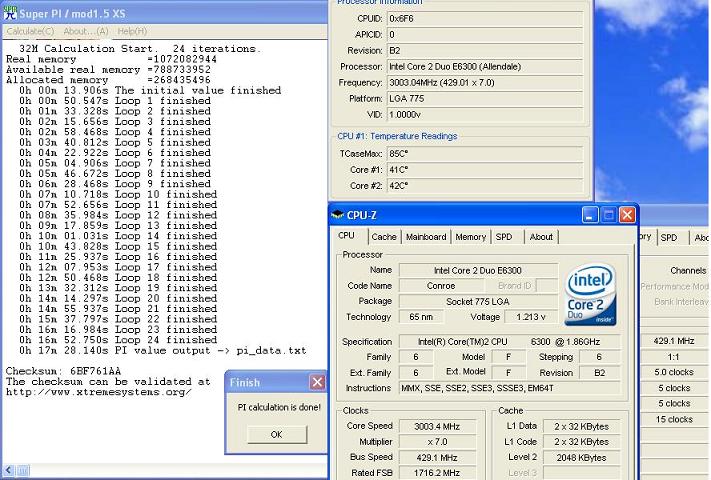Switch to the Mainboard tab in CPU-Z
The image size is (711, 480).
[426, 237]
